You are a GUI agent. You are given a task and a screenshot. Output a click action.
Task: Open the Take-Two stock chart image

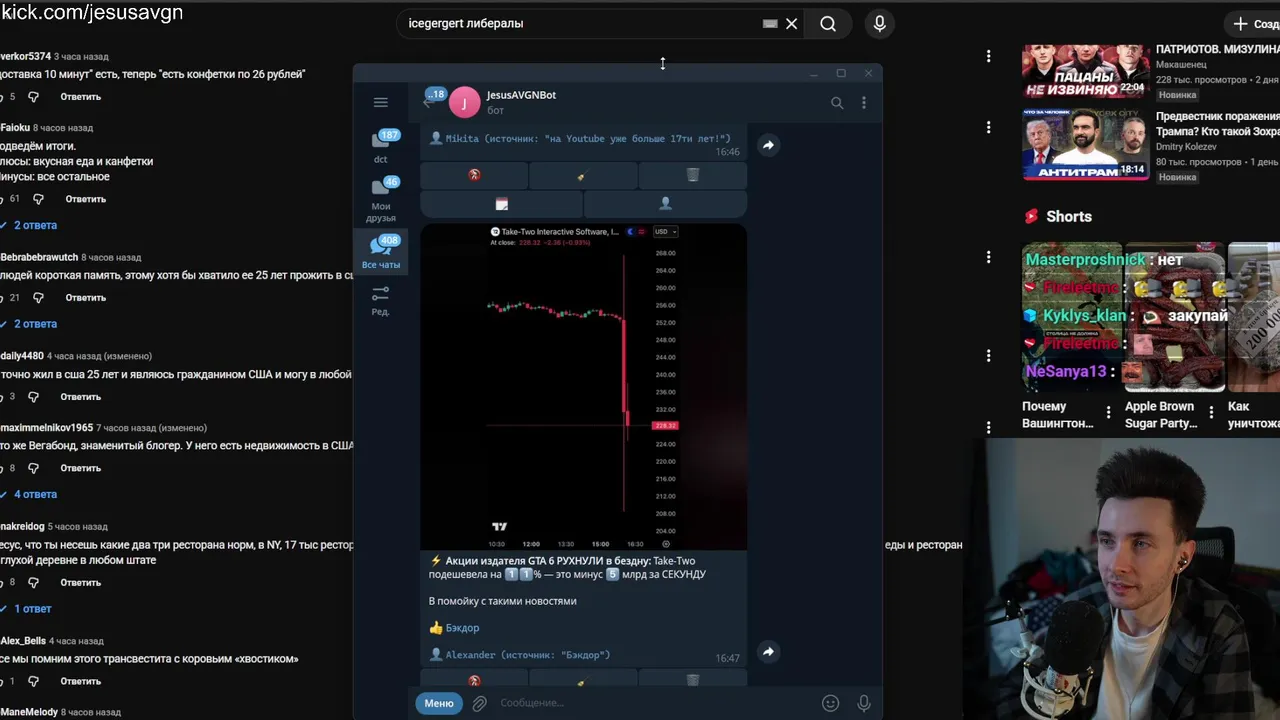583,386
